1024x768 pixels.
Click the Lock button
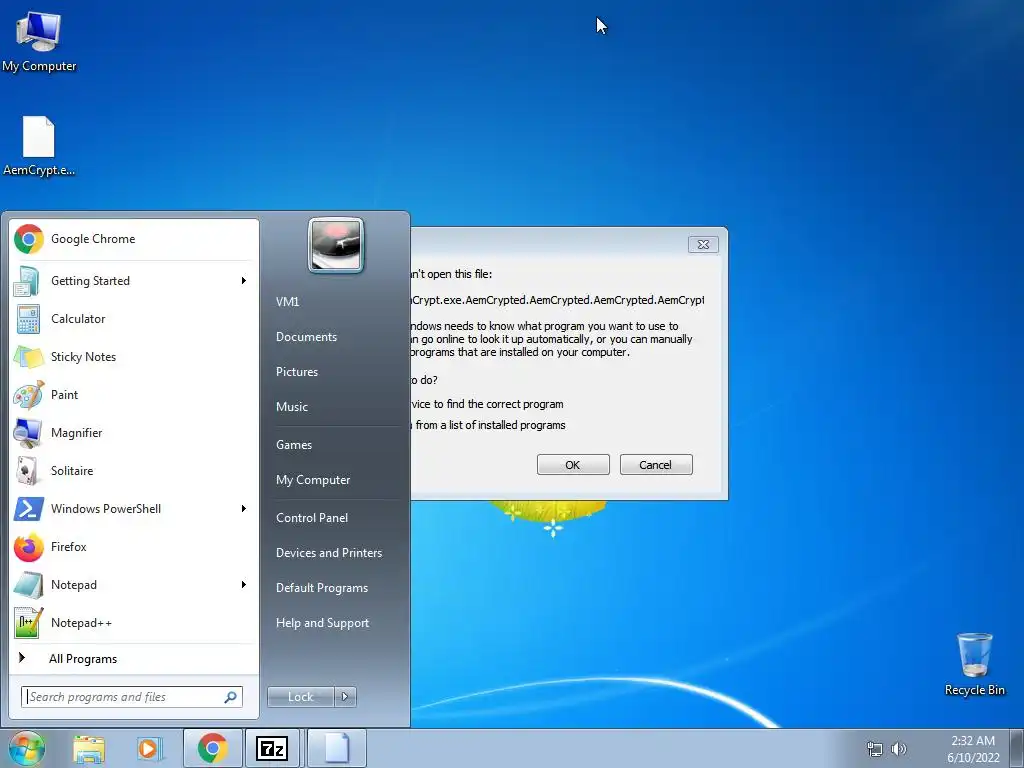coord(301,697)
